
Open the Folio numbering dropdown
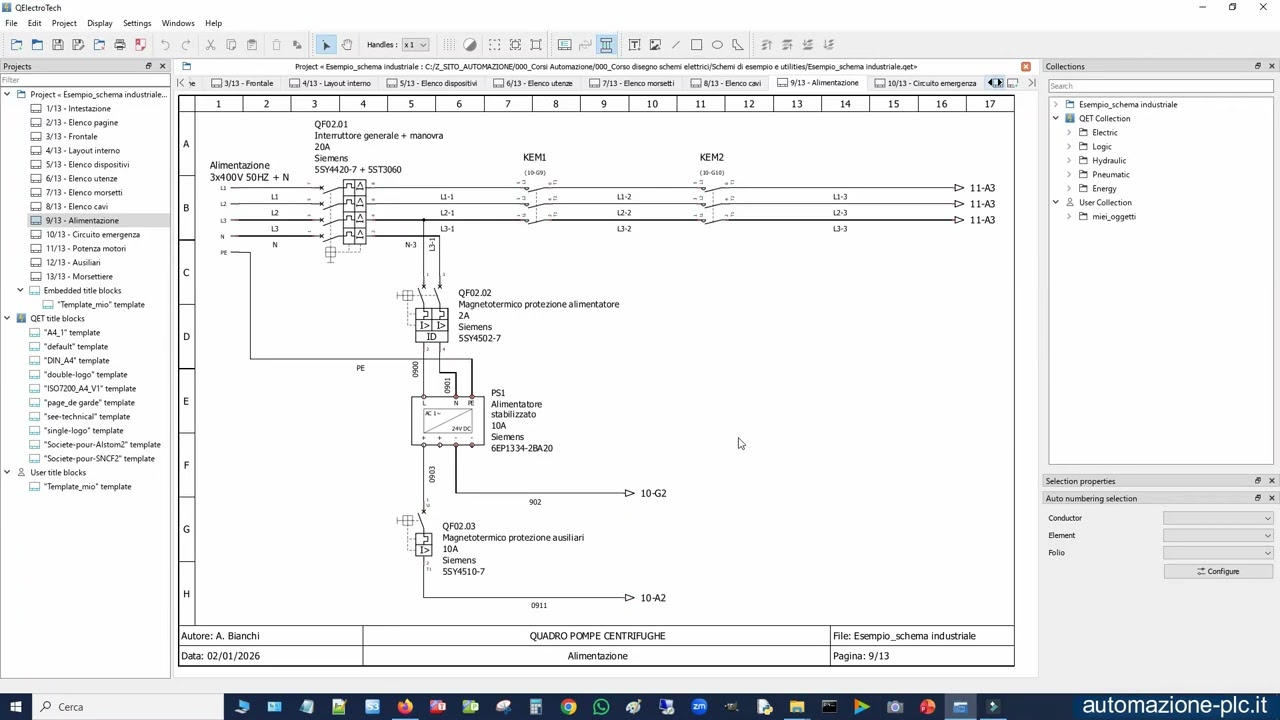click(x=1218, y=552)
